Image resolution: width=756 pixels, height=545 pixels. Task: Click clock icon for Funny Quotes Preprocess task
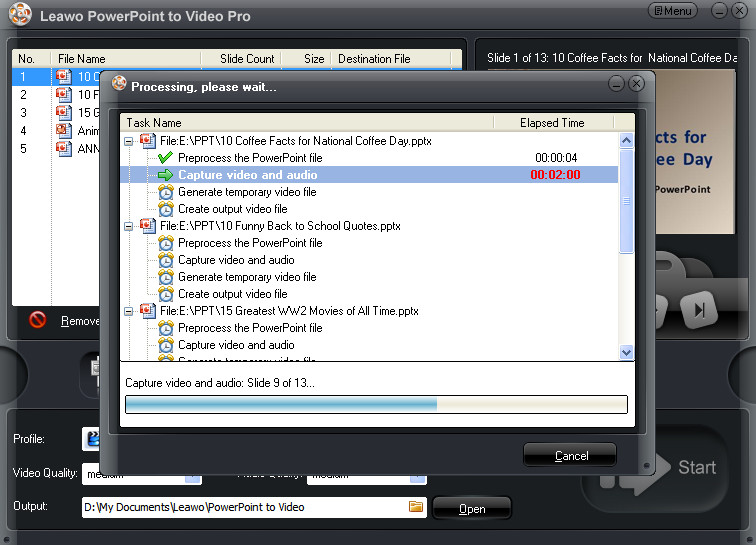click(x=165, y=243)
